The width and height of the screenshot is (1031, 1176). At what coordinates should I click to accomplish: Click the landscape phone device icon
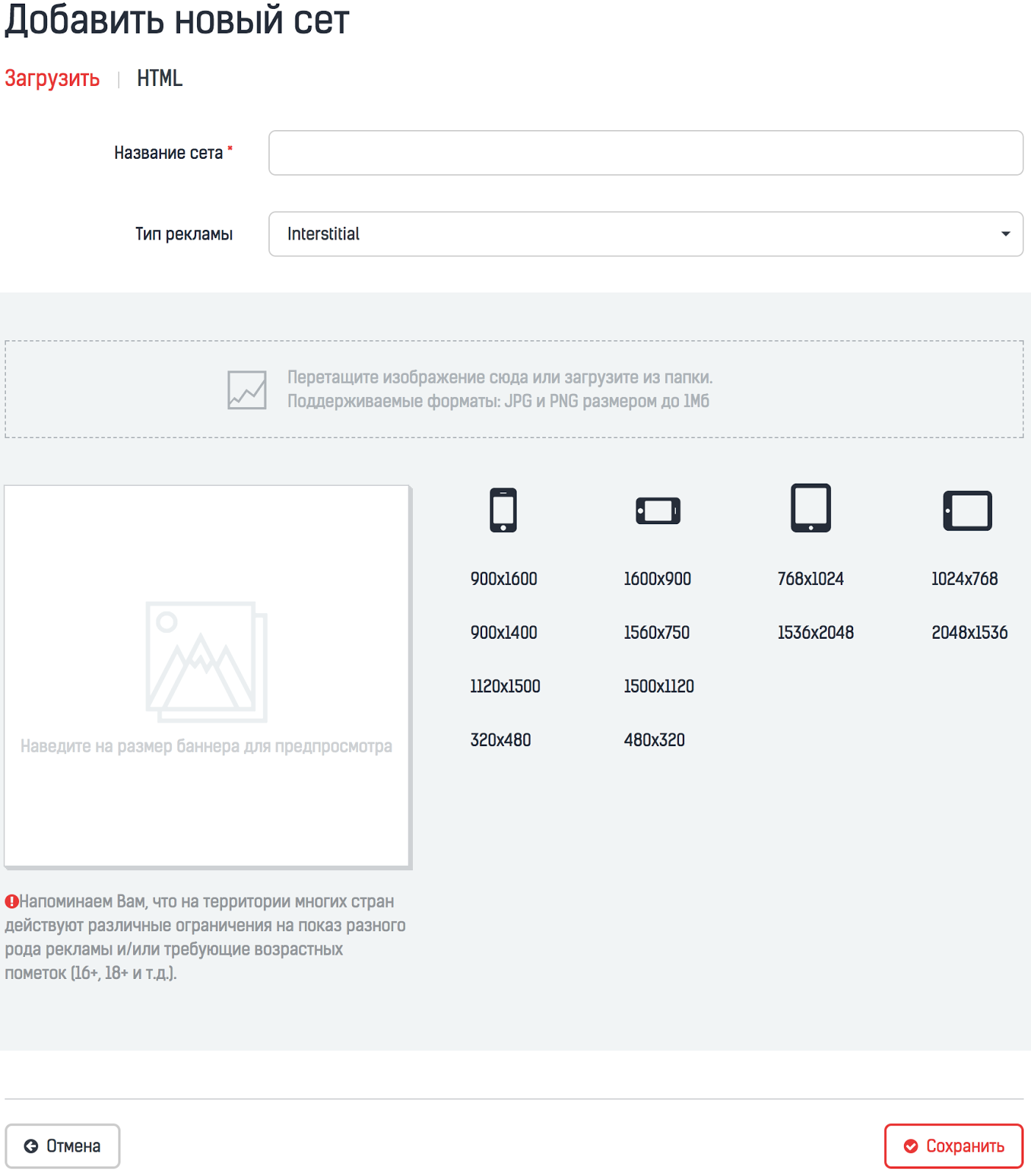(x=658, y=511)
